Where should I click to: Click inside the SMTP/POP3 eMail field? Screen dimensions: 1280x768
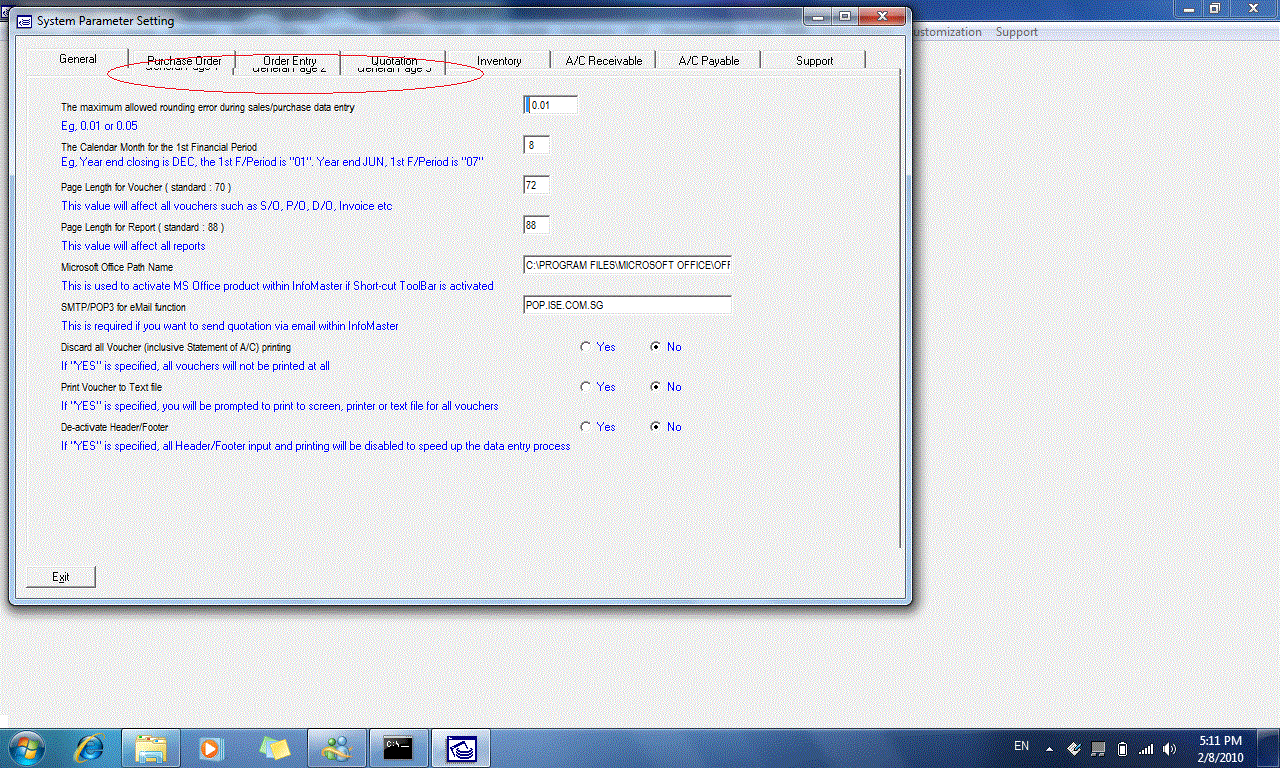(x=626, y=304)
